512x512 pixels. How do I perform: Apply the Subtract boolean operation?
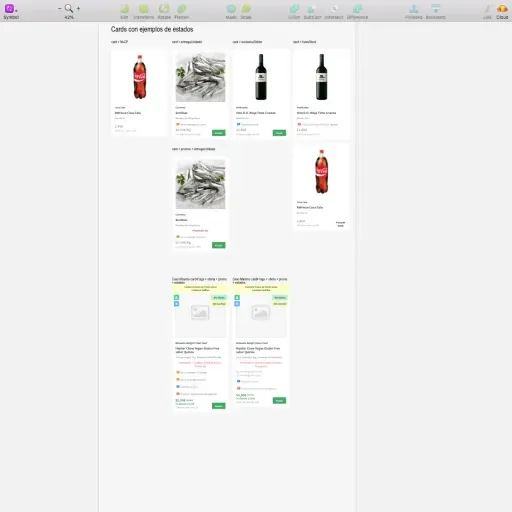(x=312, y=9)
